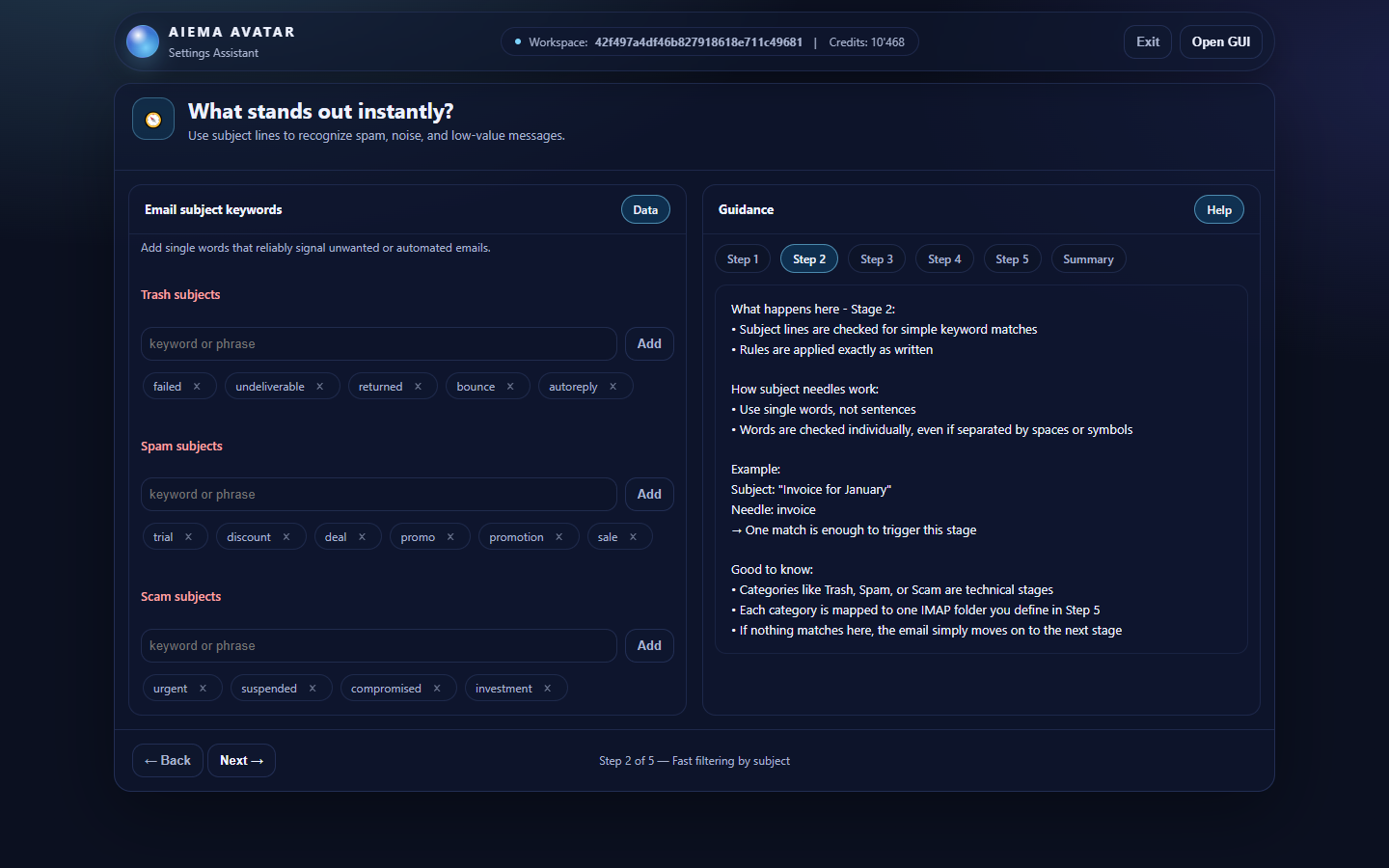The height and width of the screenshot is (868, 1389).
Task: Remove the 'failed' trash keyword tag
Action: (x=197, y=387)
